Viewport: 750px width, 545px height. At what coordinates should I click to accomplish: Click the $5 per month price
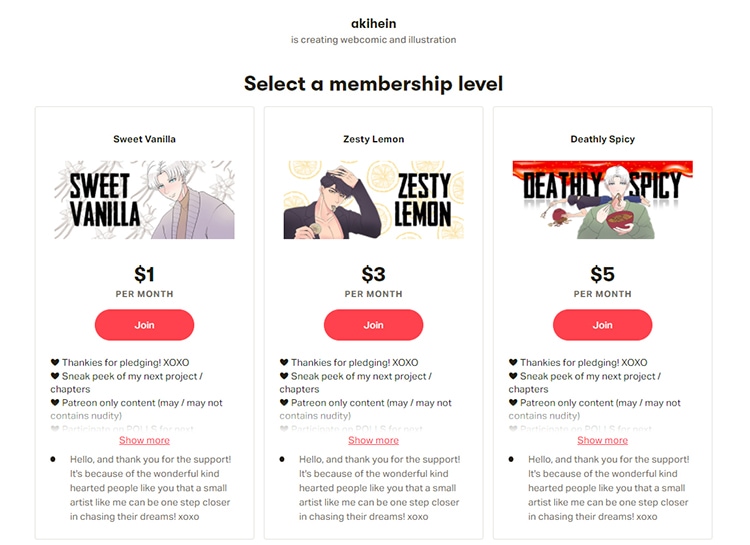(x=602, y=274)
